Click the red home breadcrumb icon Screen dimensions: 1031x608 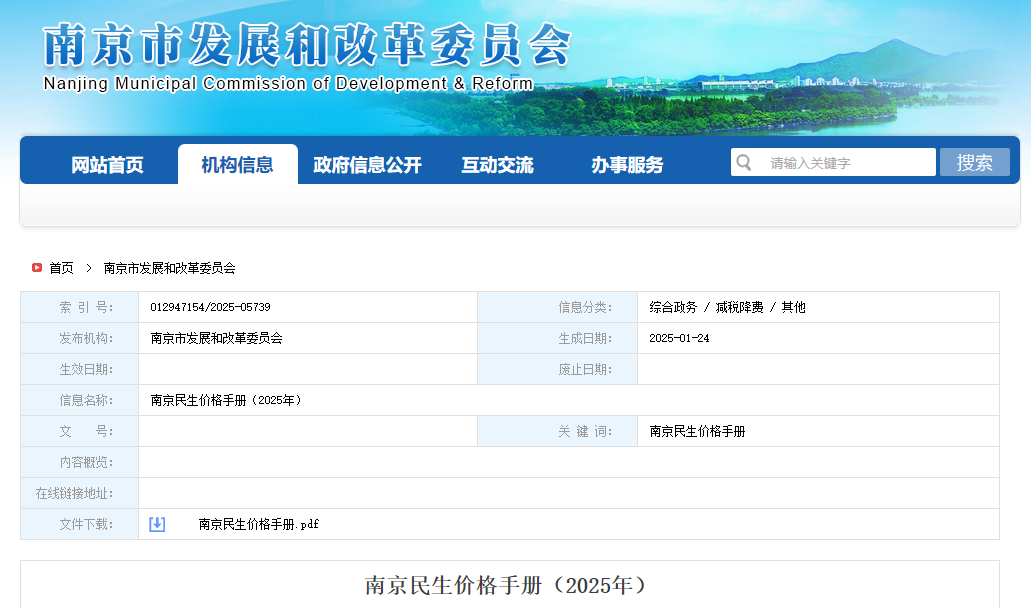tap(37, 268)
